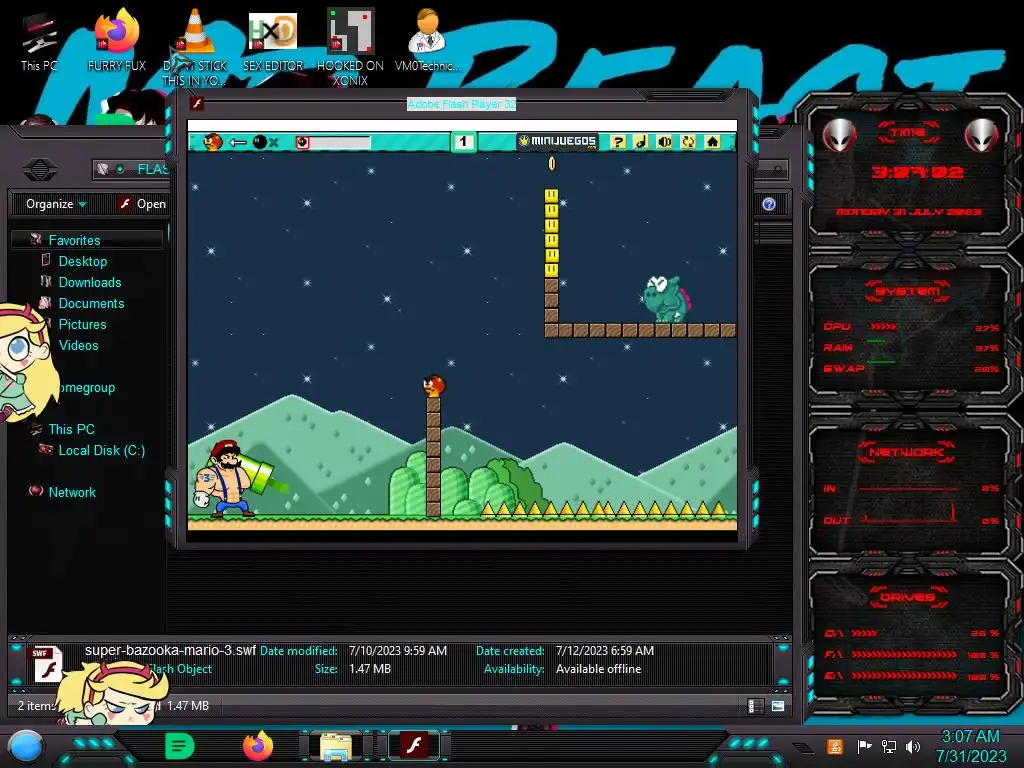
Task: Switch to Flash Player on taskbar
Action: [x=414, y=745]
